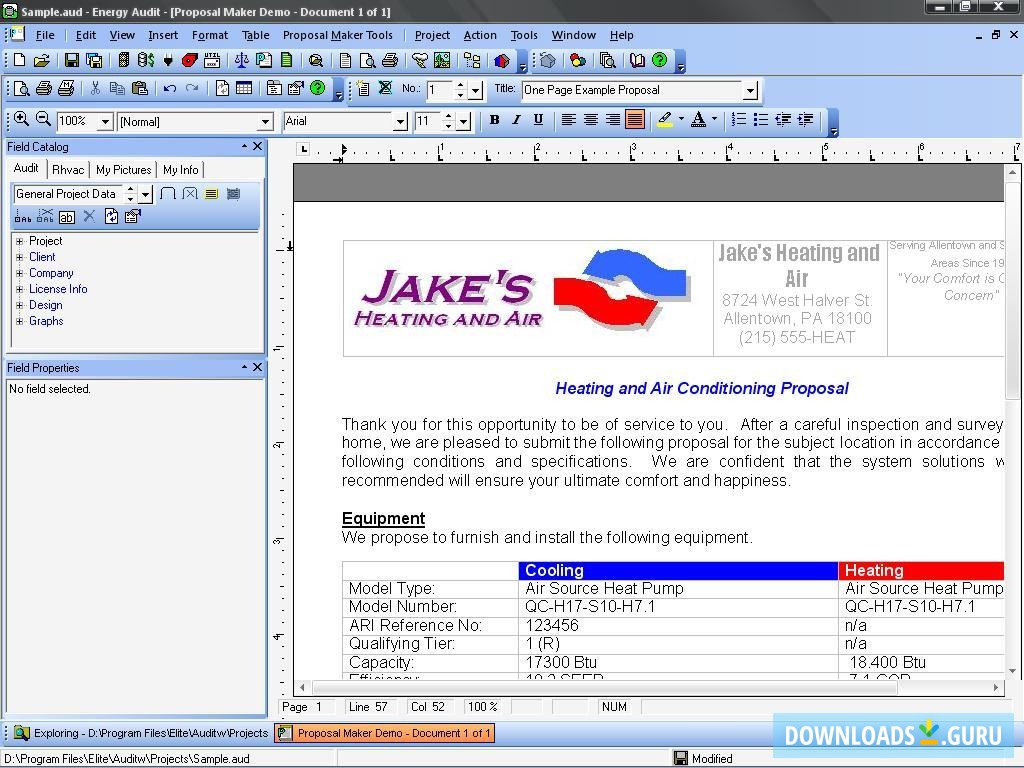This screenshot has width=1024, height=768.
Task: Switch to the My Info tab
Action: point(181,170)
